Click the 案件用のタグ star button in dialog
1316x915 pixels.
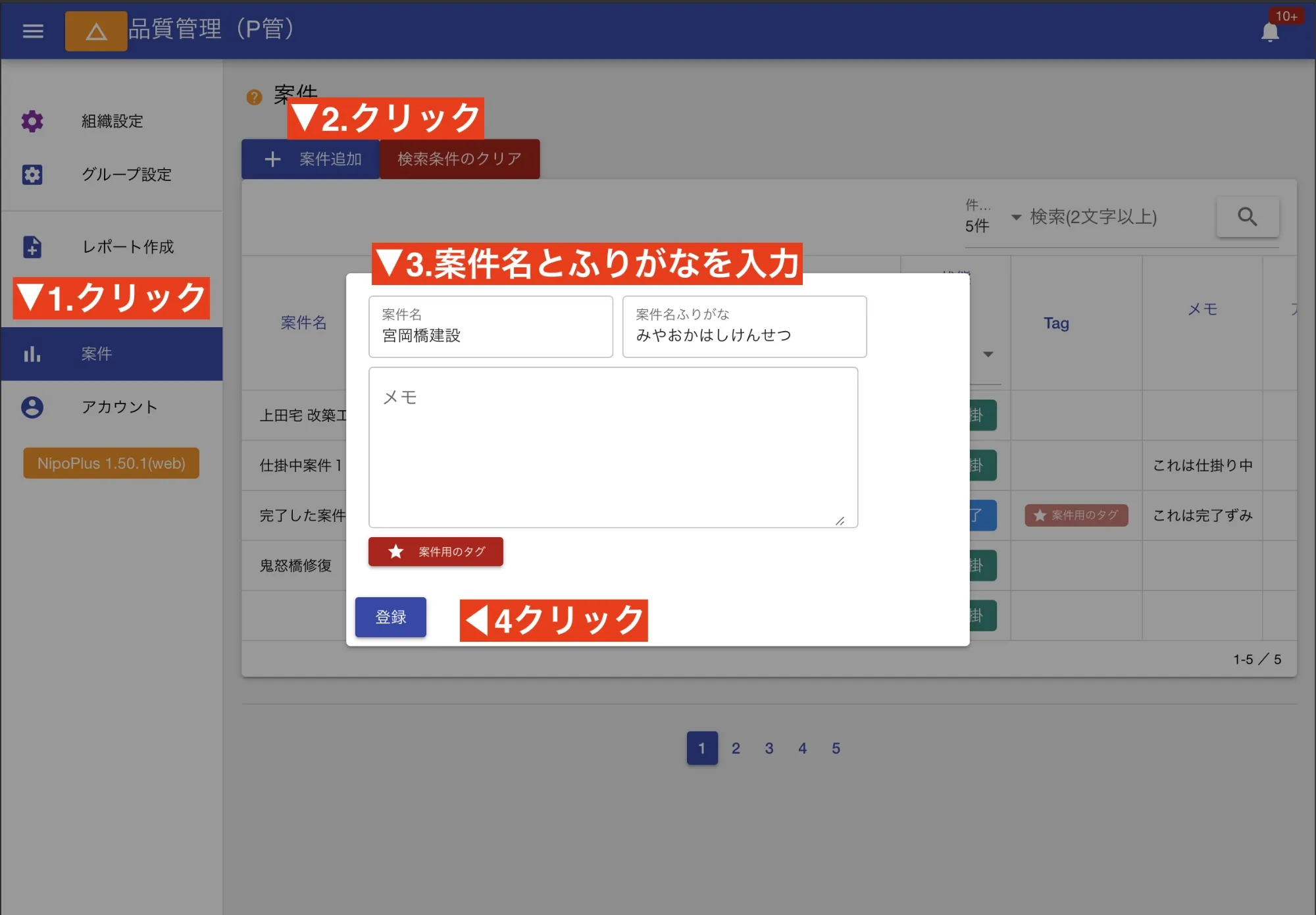[x=435, y=552]
